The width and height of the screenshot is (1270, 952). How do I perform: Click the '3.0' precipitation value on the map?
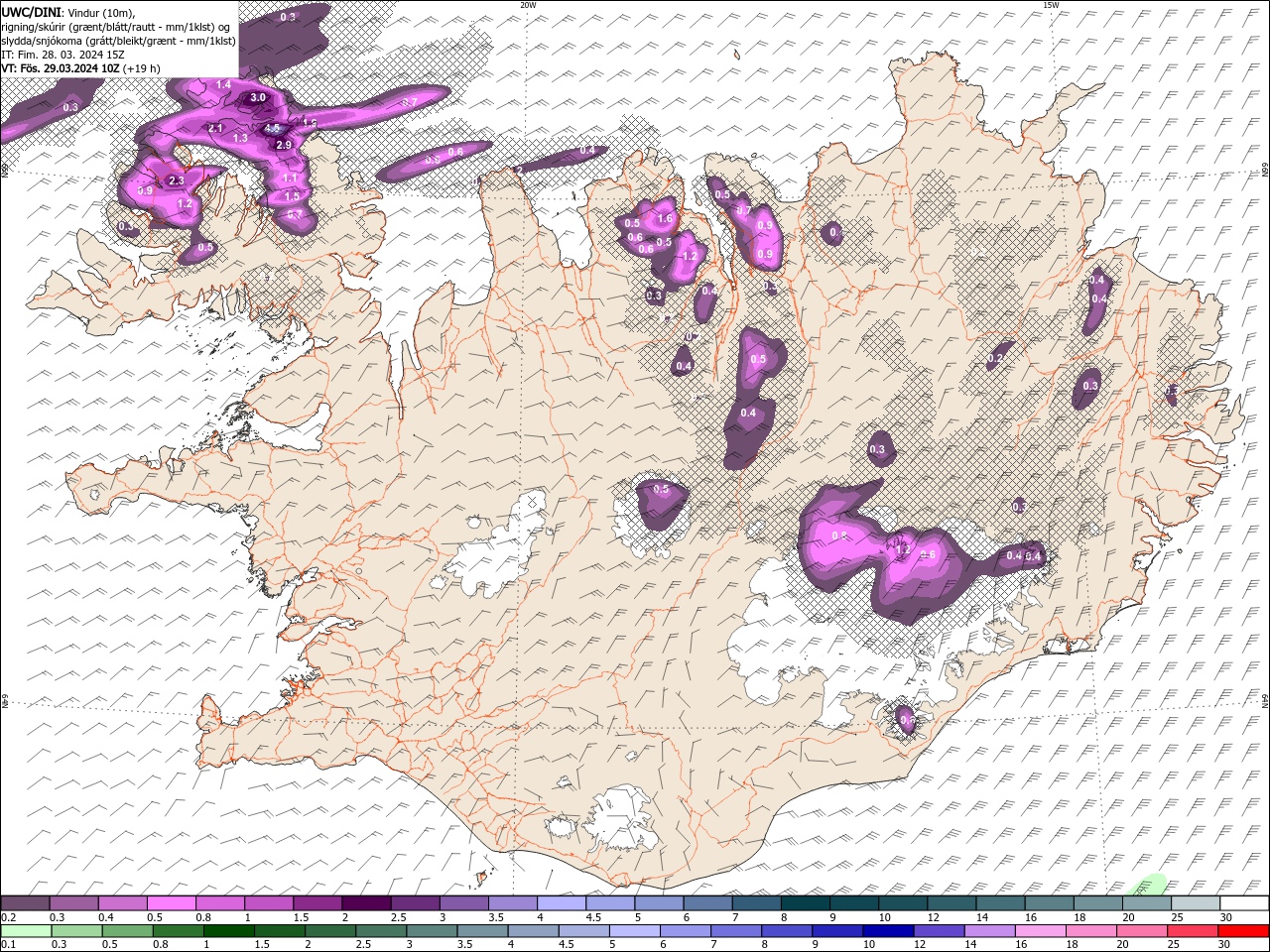tap(258, 97)
